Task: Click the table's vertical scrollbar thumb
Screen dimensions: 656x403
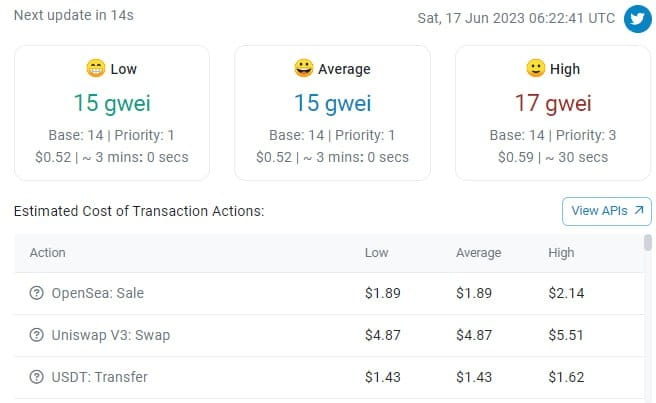Action: tap(648, 243)
